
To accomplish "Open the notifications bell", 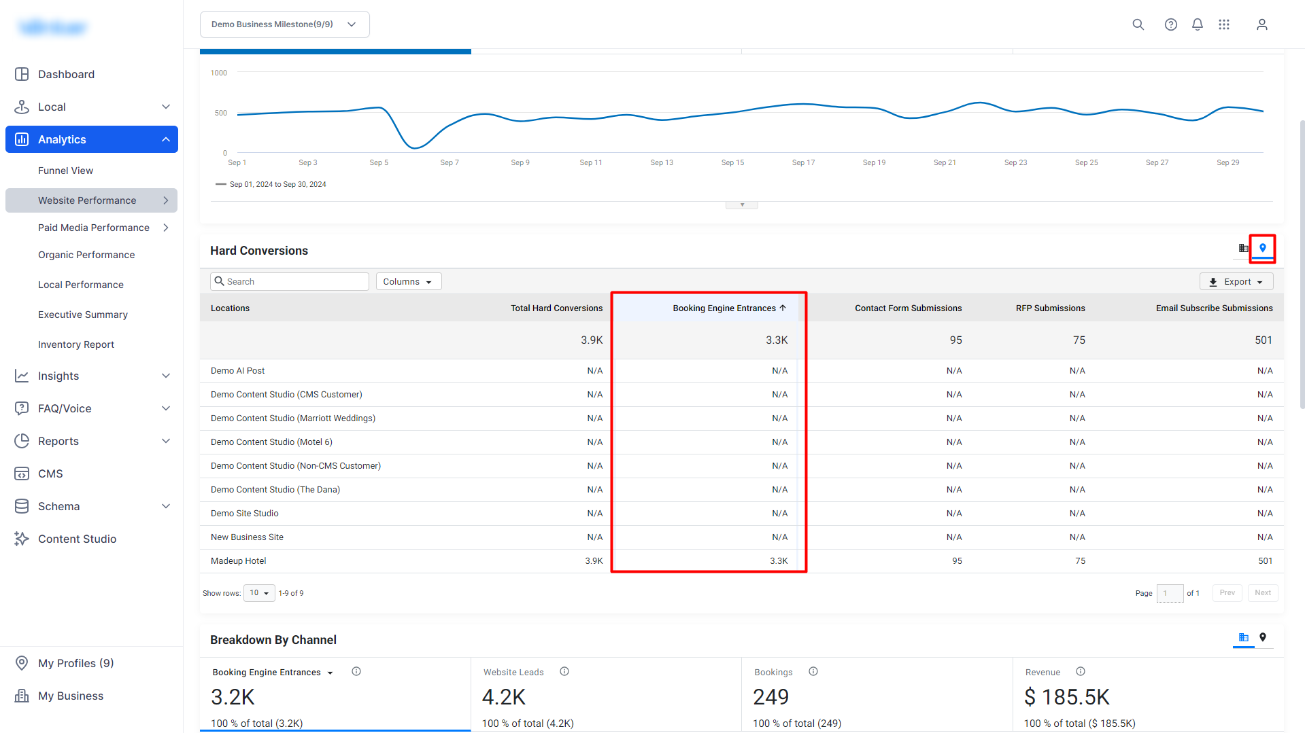I will tap(1197, 25).
